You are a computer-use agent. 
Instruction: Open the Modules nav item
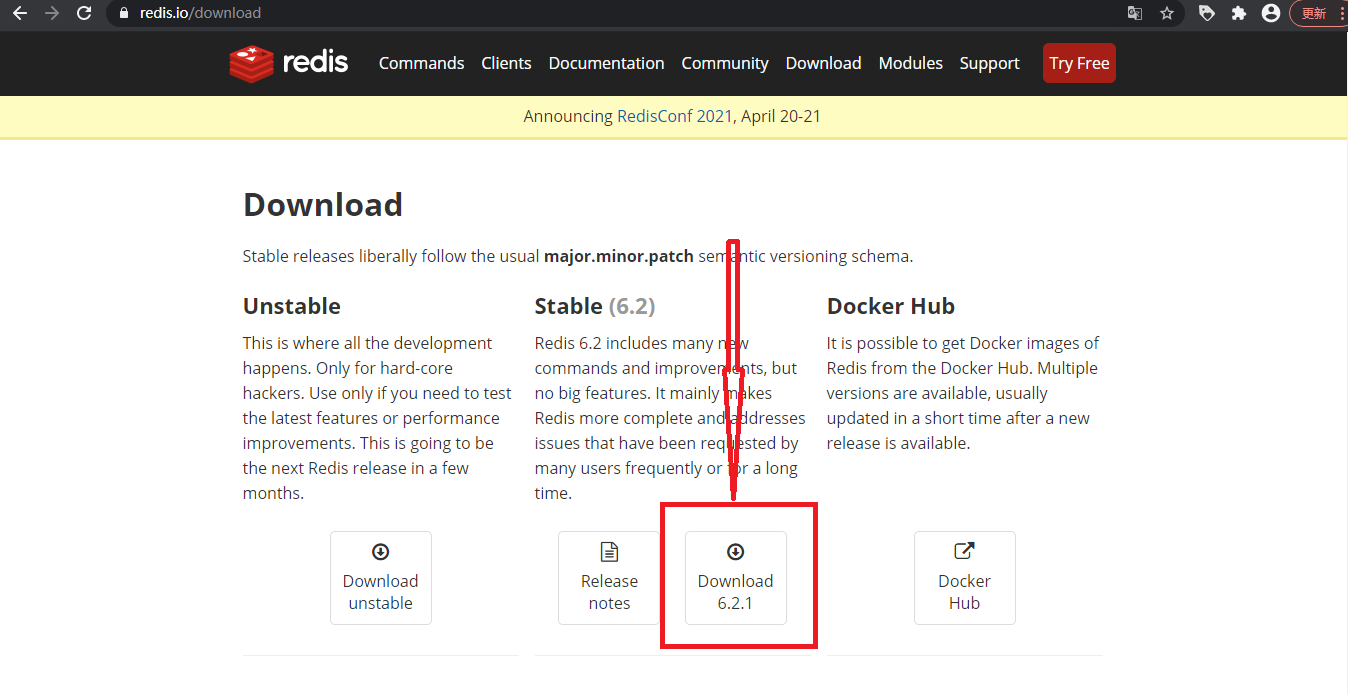click(x=910, y=63)
